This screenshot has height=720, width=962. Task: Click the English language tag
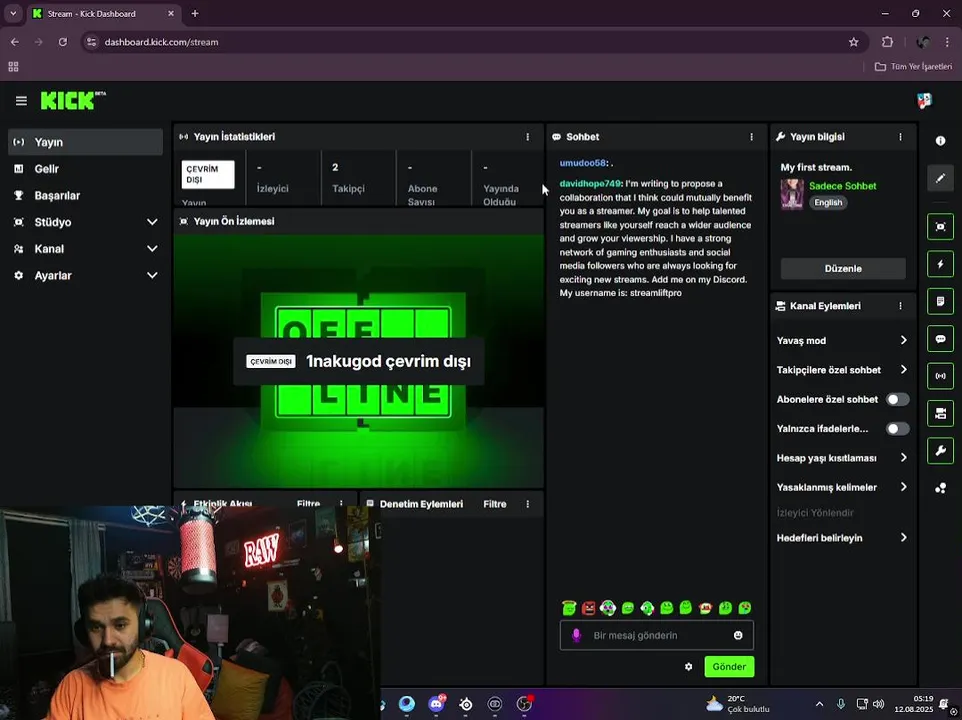[828, 202]
